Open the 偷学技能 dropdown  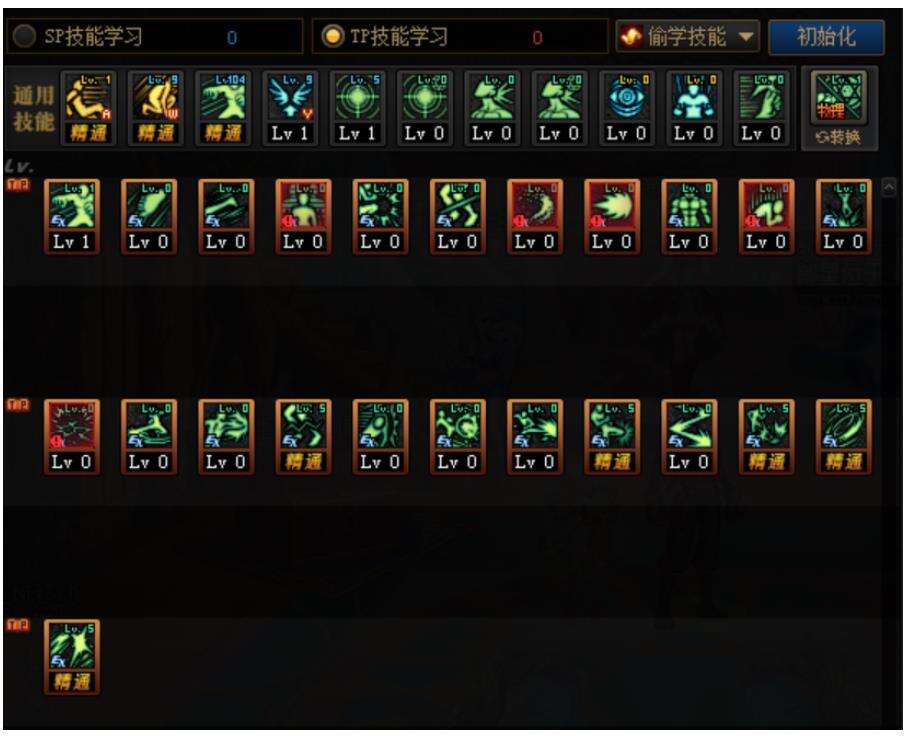[687, 37]
